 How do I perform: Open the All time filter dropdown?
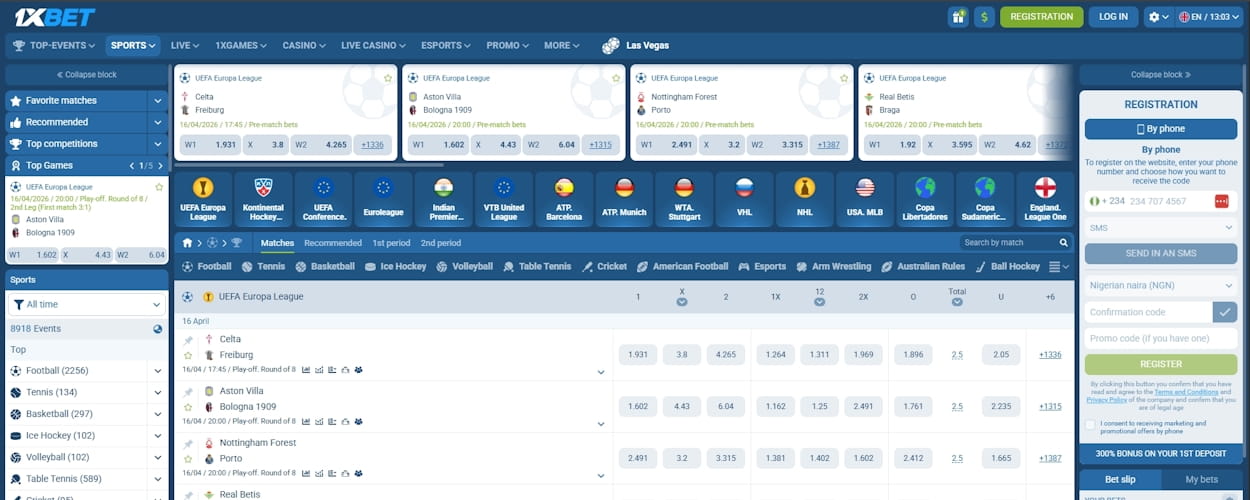(x=87, y=305)
